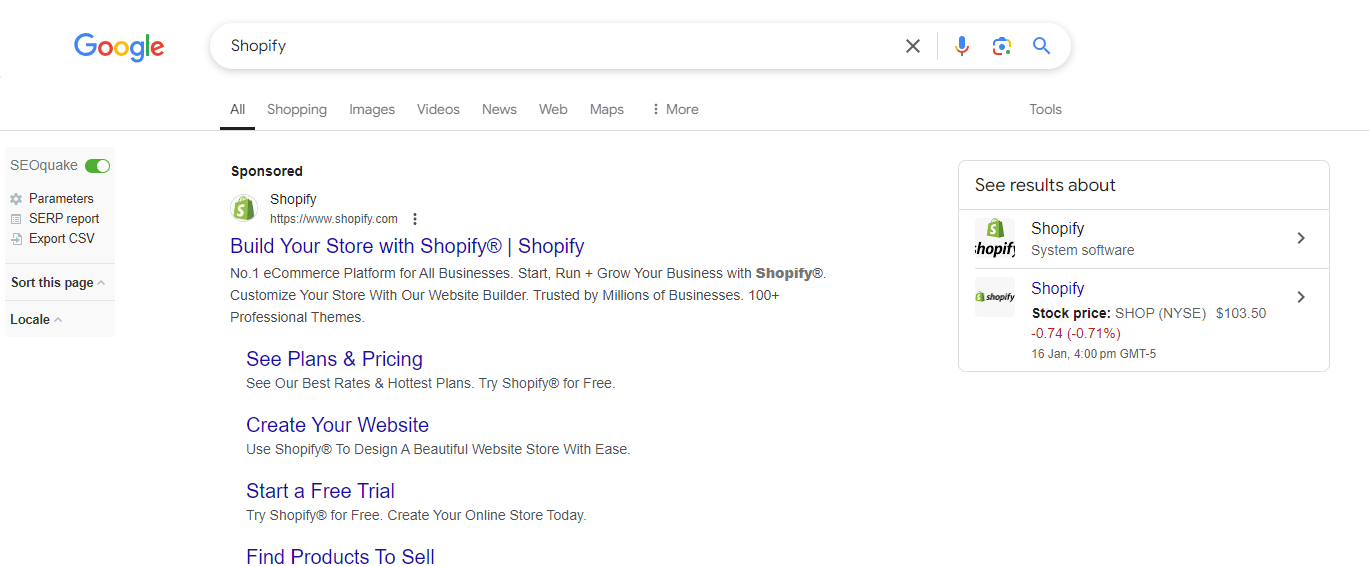Open the Start a Free Trial link
The image size is (1369, 567).
(x=320, y=491)
